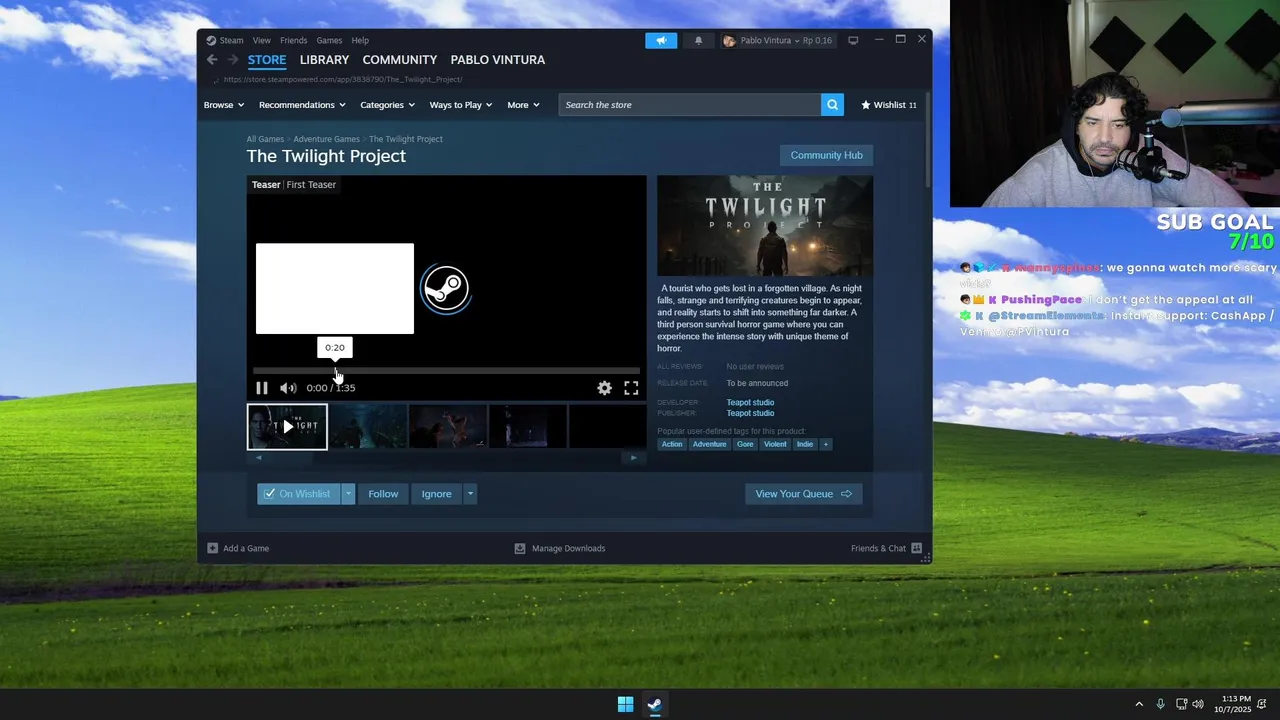Open the Help menu
1280x720 pixels.
pyautogui.click(x=360, y=40)
